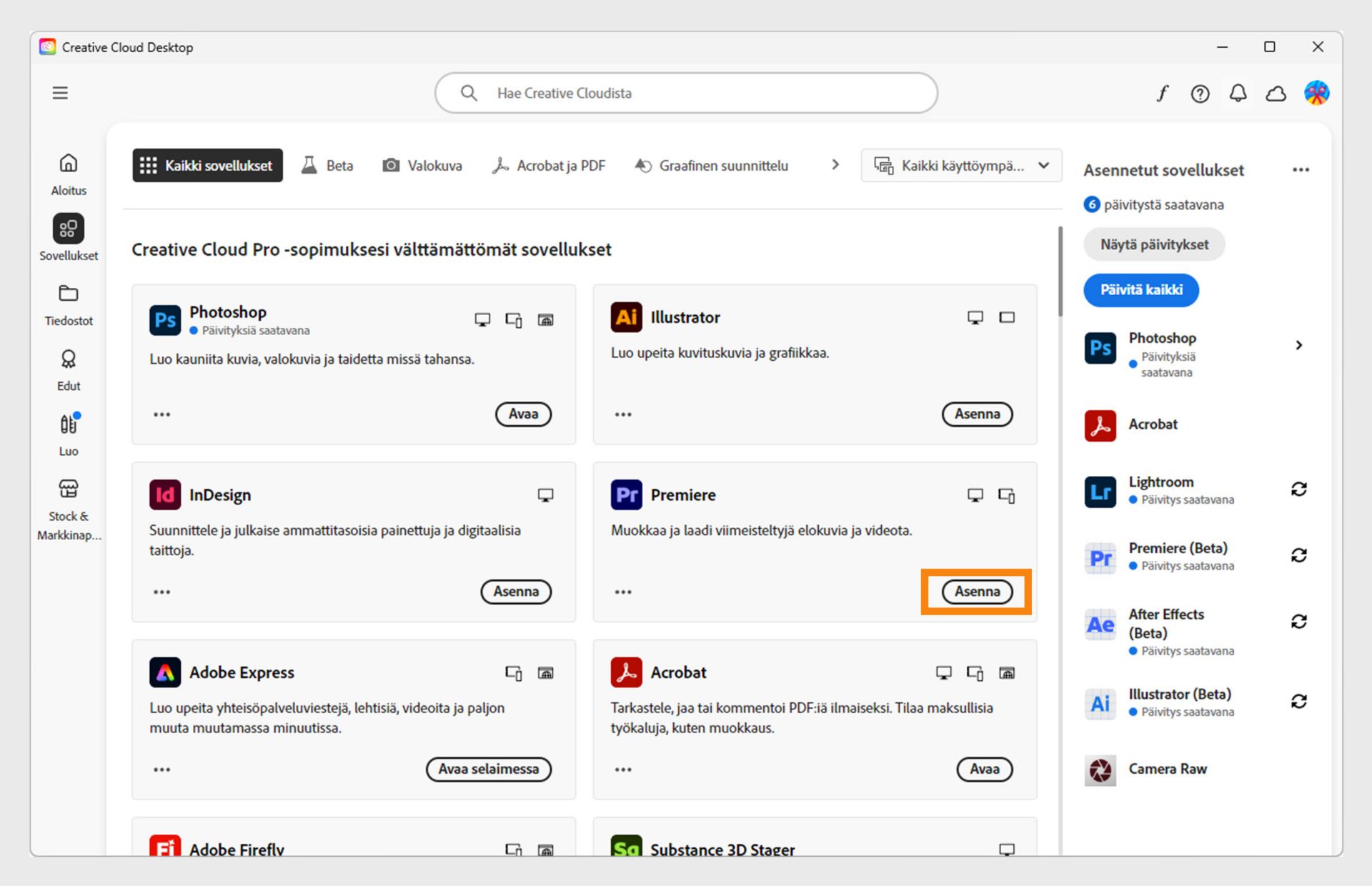The height and width of the screenshot is (886, 1372).
Task: Click the app list vertical scrollbar
Action: click(x=1060, y=272)
